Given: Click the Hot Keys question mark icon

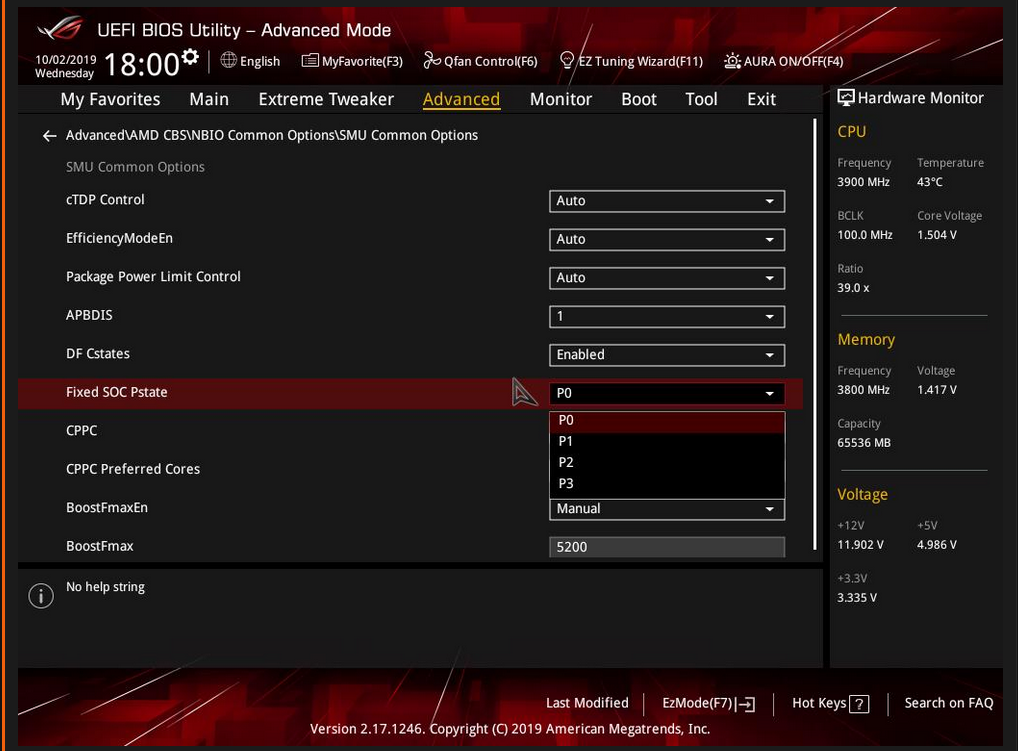Looking at the screenshot, I should tap(859, 704).
